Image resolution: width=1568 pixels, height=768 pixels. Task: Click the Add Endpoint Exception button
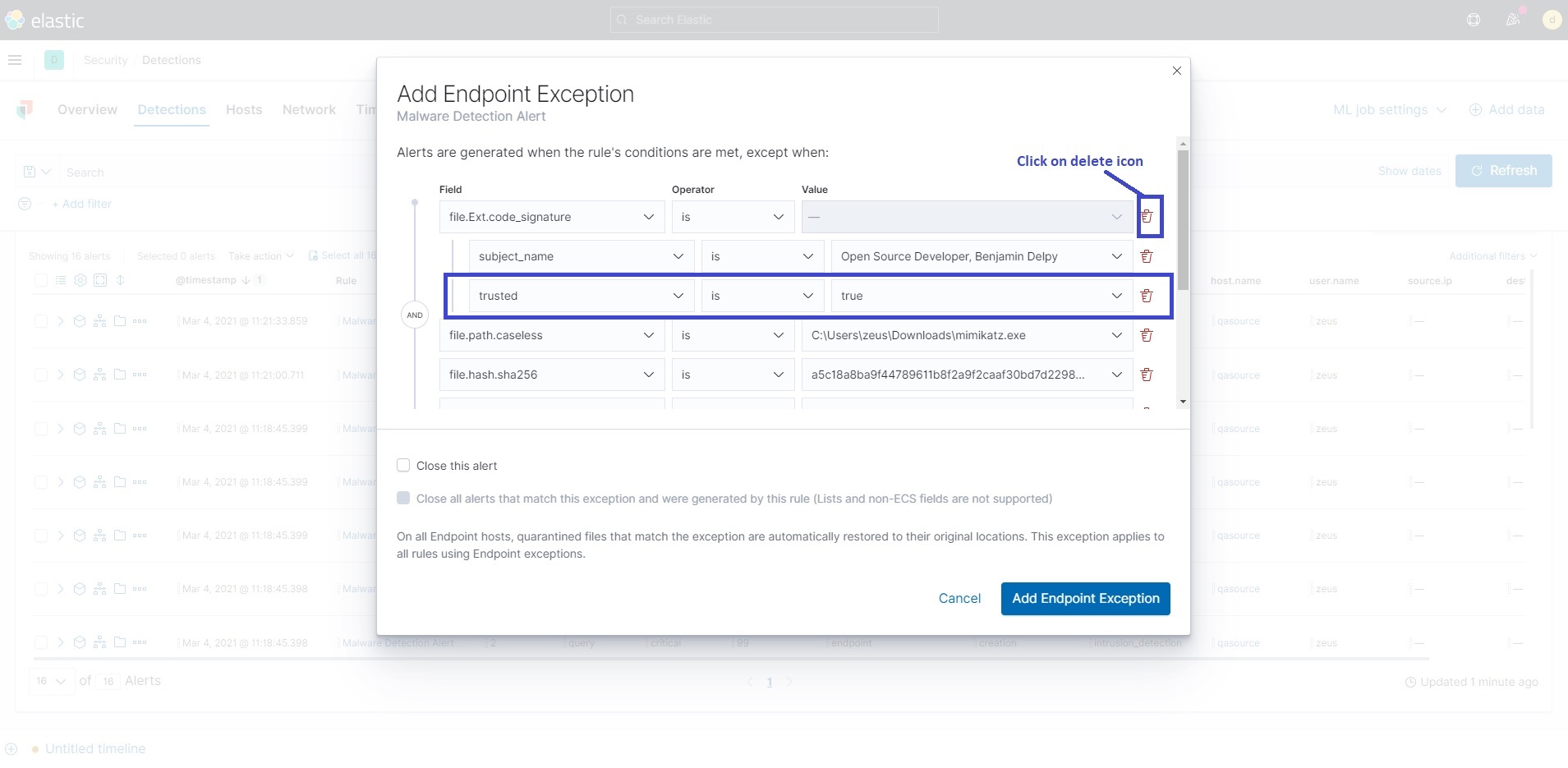point(1085,598)
